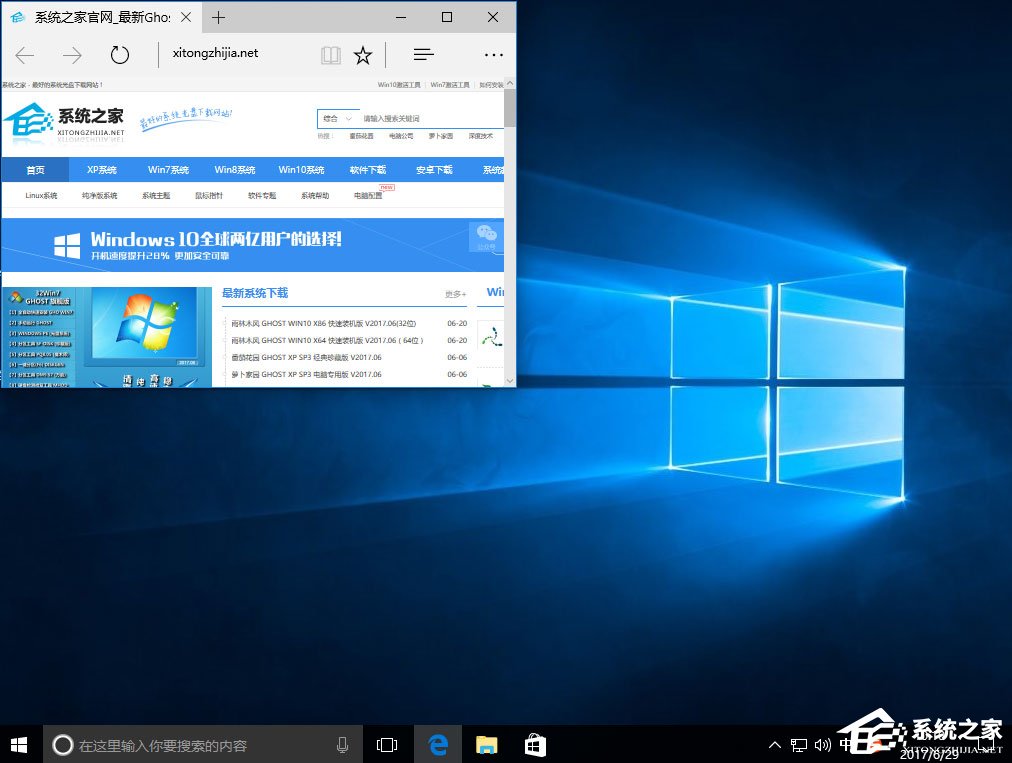Click the back navigation arrow

point(24,55)
